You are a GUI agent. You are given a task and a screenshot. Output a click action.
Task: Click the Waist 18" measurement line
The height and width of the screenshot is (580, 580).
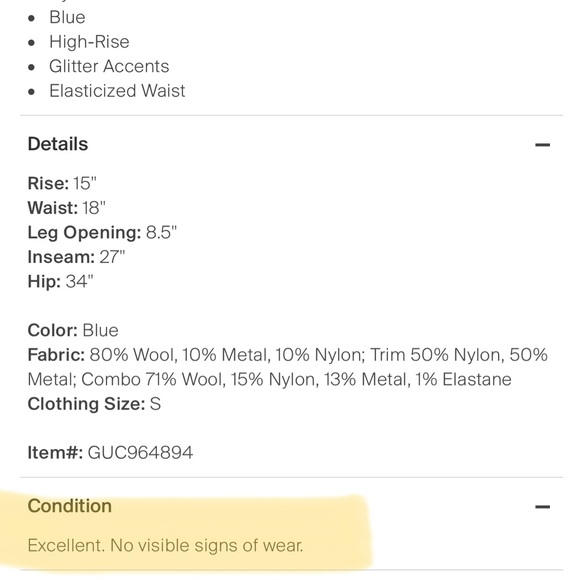click(67, 208)
